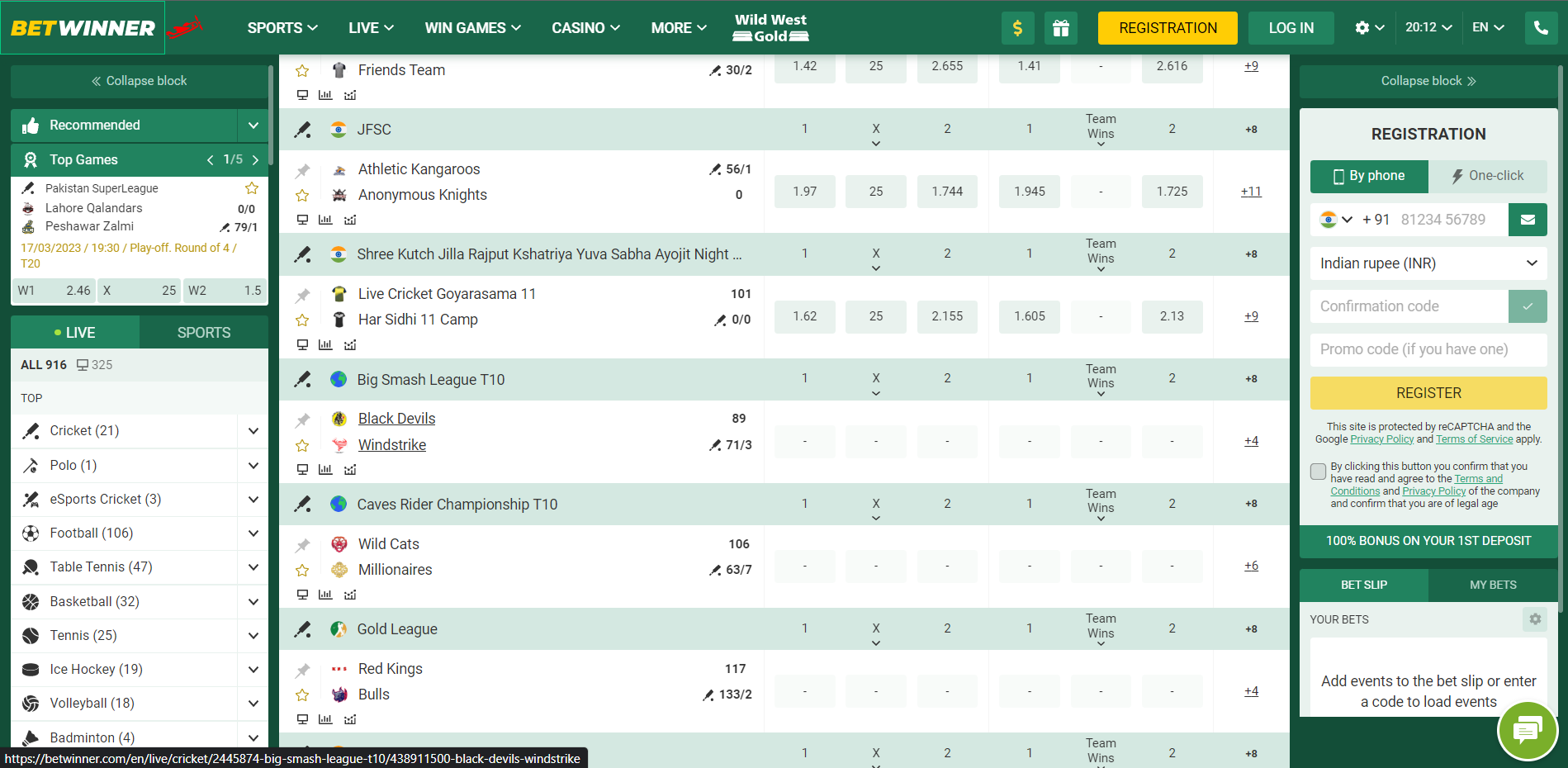Open the CASINO dropdown menu

click(x=586, y=28)
